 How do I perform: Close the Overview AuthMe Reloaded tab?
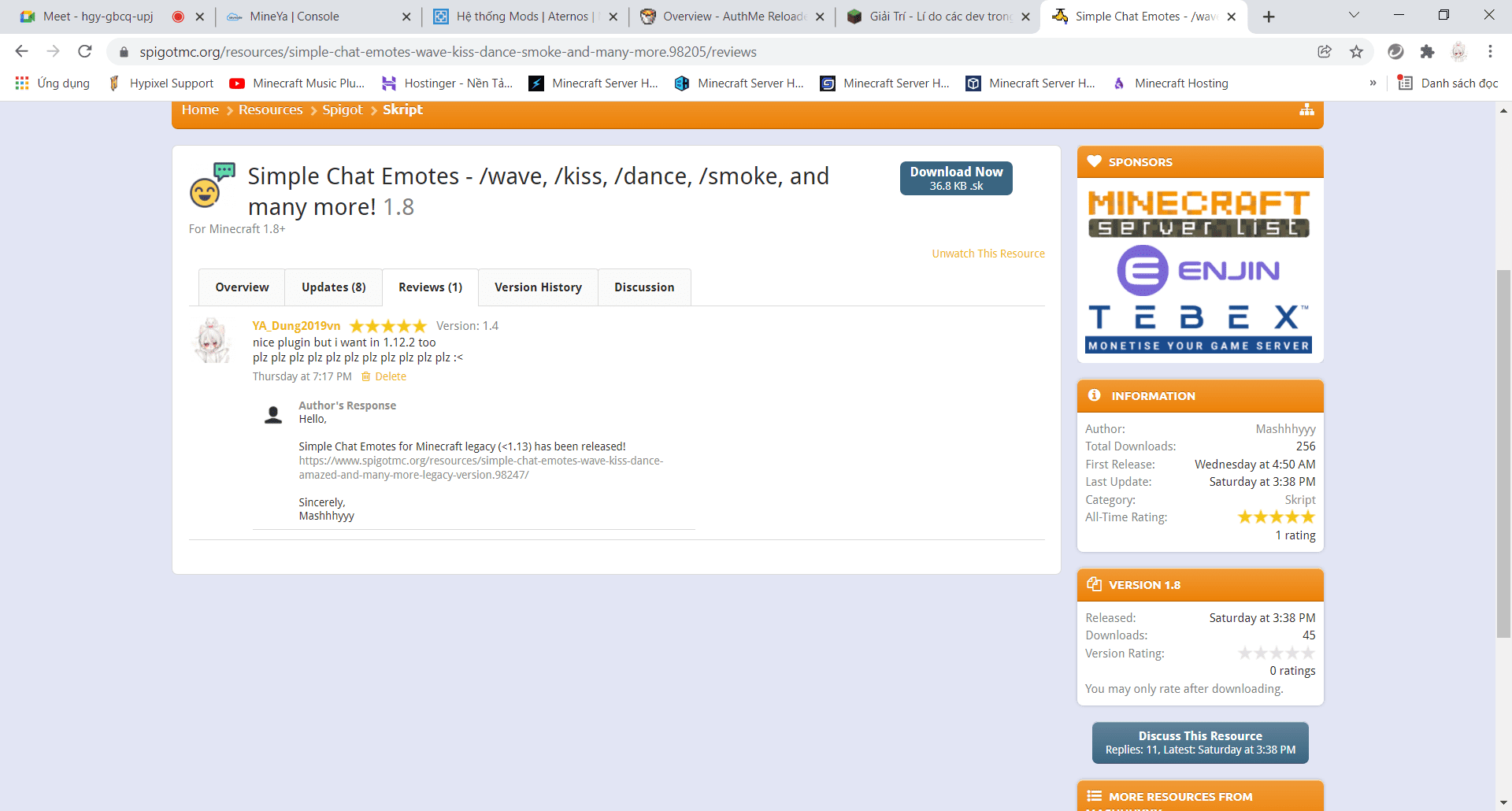click(x=820, y=17)
